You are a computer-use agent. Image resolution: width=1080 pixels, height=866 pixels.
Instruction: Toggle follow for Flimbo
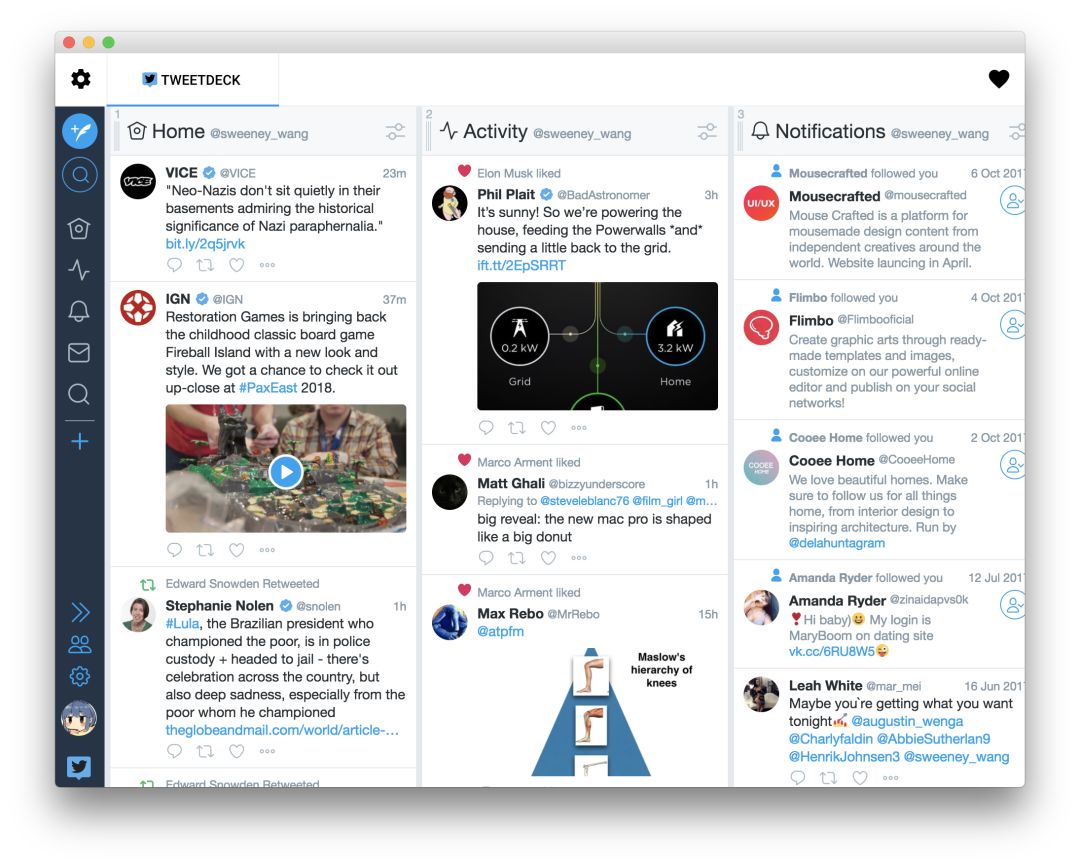[1012, 325]
